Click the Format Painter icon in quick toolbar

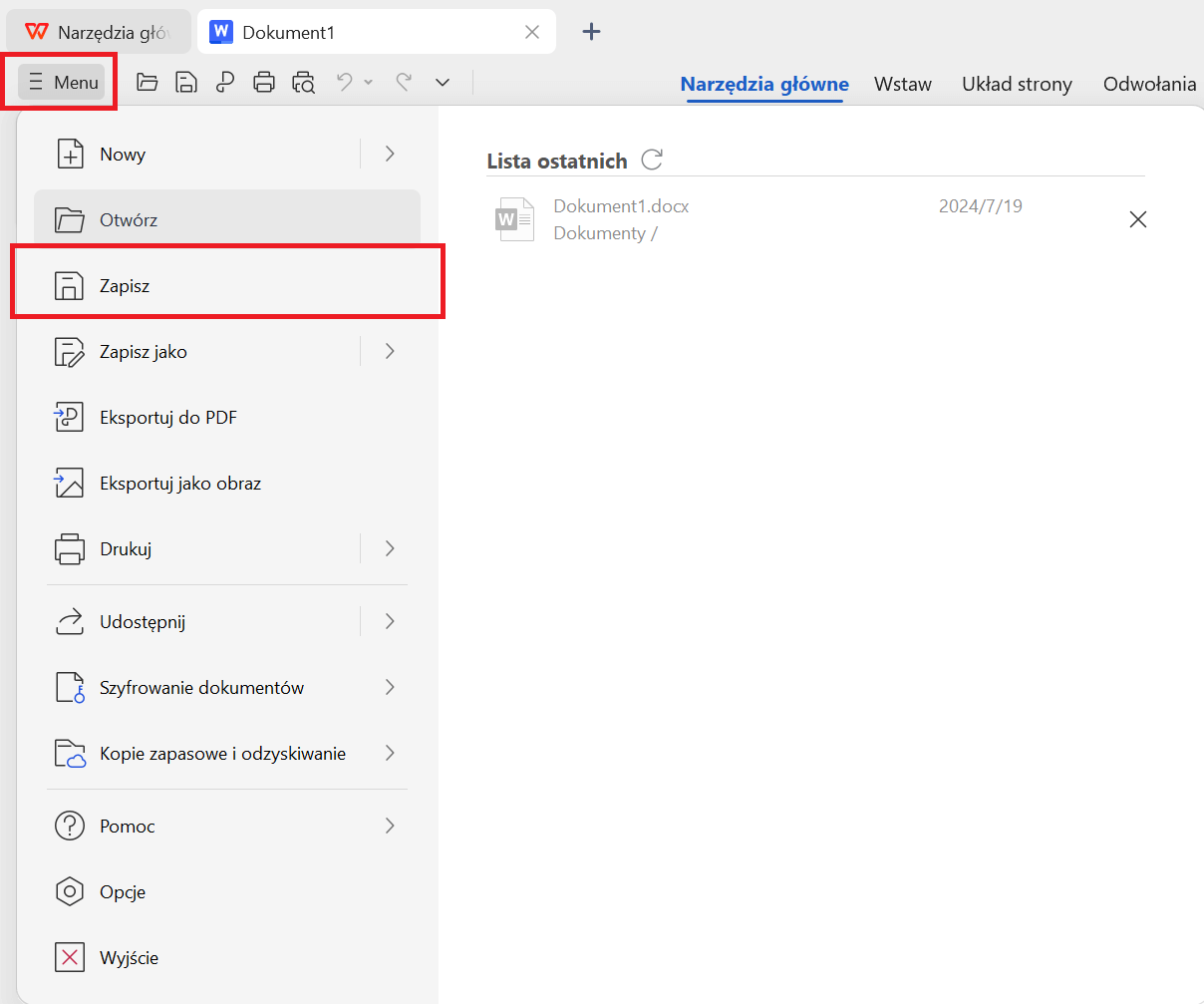coord(224,82)
